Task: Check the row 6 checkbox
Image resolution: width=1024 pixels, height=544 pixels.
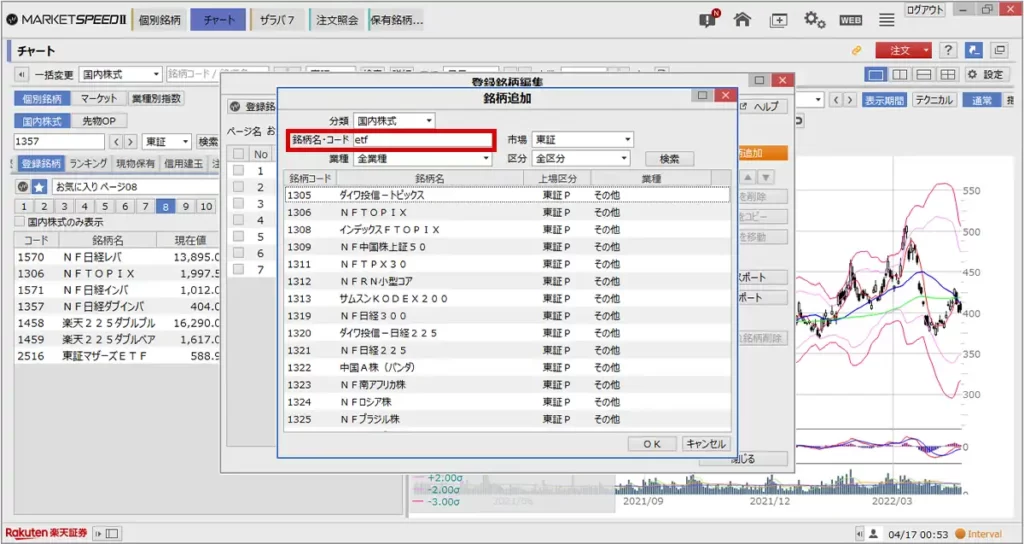Action: pyautogui.click(x=238, y=252)
